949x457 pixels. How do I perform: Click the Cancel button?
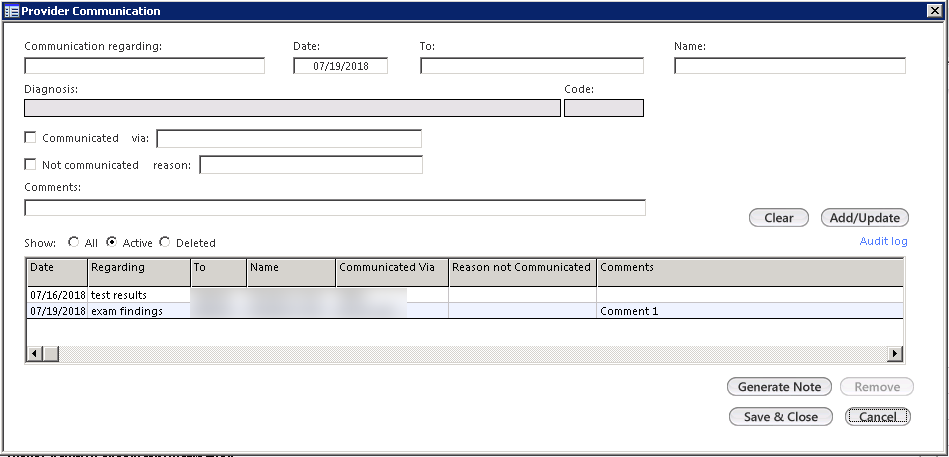click(878, 416)
